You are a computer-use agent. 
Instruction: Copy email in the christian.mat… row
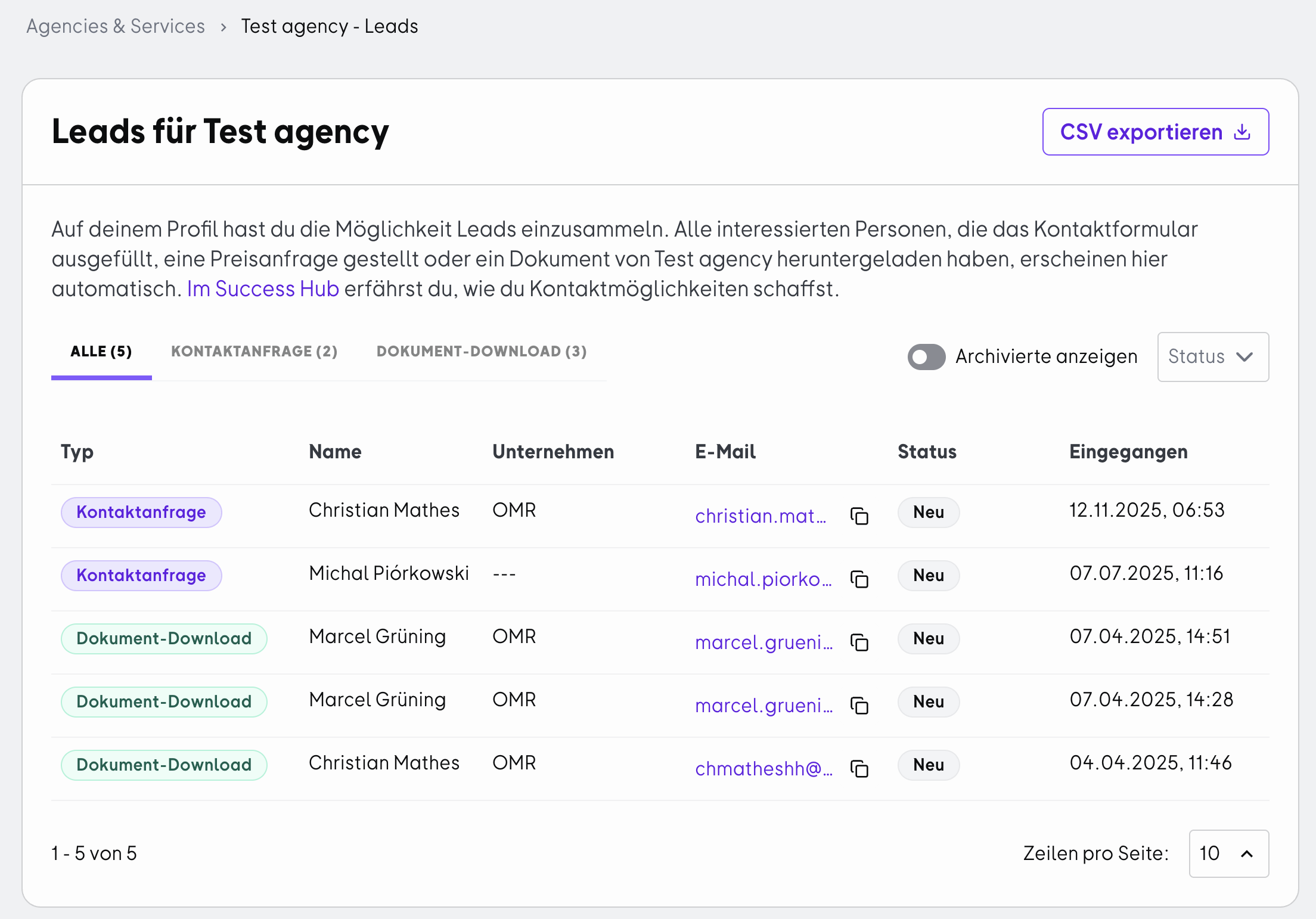pos(859,516)
